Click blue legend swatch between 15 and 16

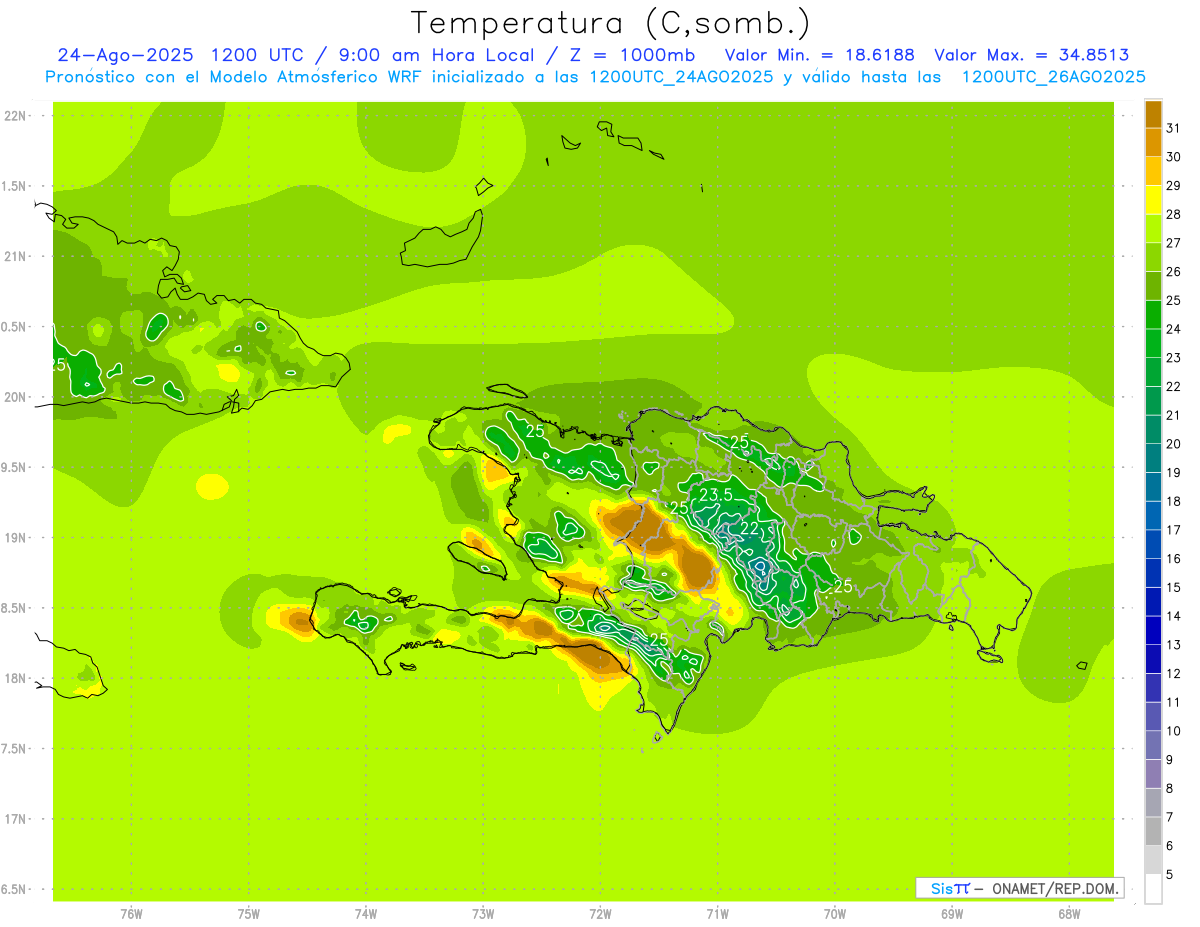point(1153,573)
